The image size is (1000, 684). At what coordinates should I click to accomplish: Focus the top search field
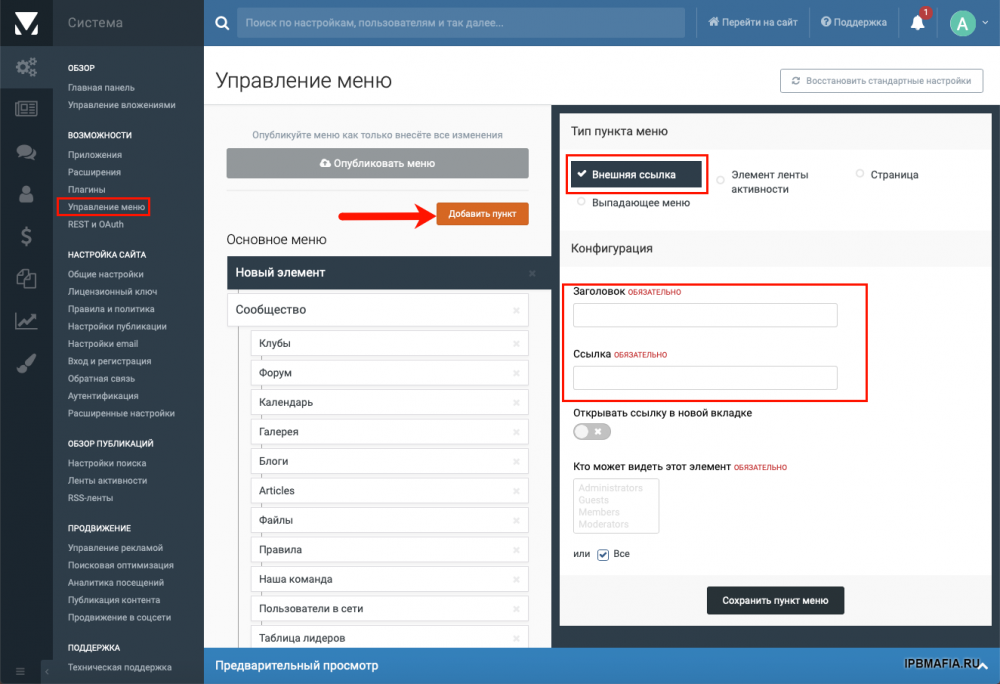point(460,23)
